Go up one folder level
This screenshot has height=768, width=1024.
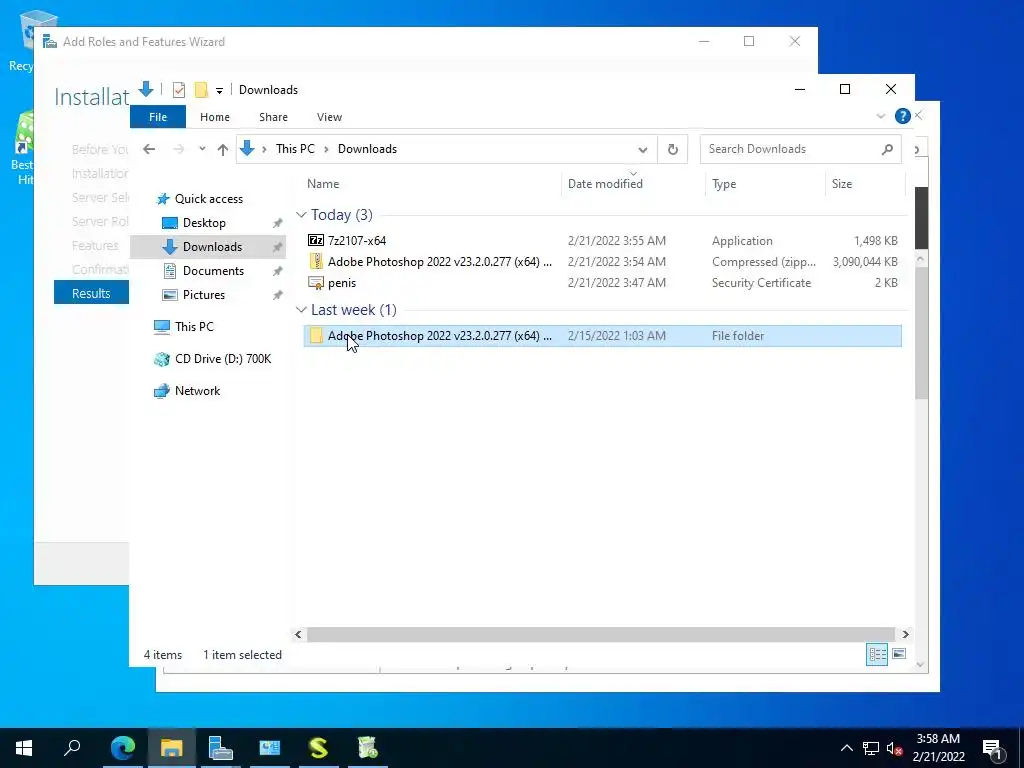(x=223, y=149)
